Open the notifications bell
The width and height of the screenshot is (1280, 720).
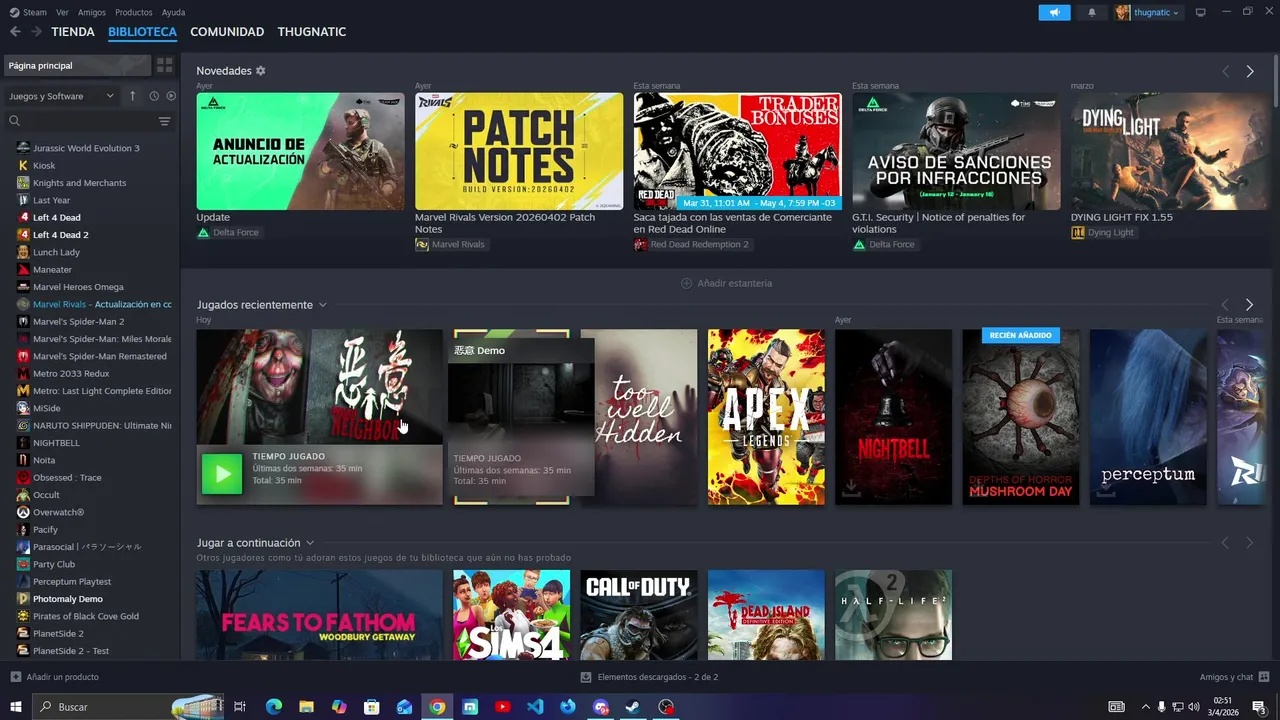[1092, 12]
